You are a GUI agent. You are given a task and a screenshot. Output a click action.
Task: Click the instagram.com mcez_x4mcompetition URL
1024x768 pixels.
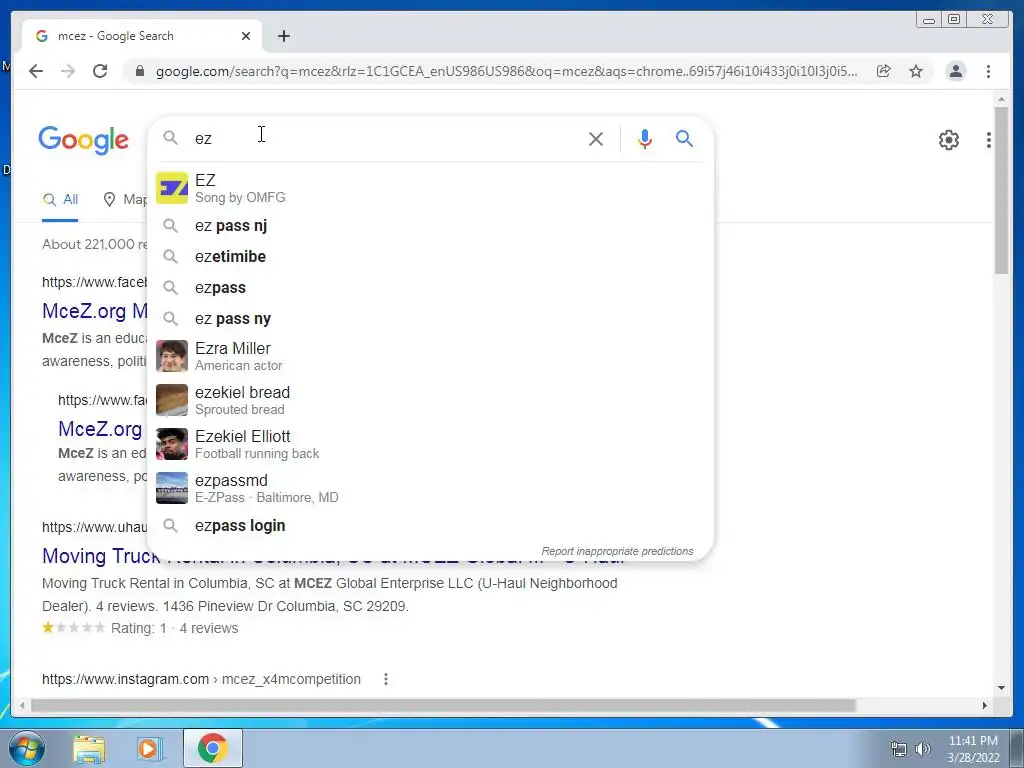click(x=201, y=679)
